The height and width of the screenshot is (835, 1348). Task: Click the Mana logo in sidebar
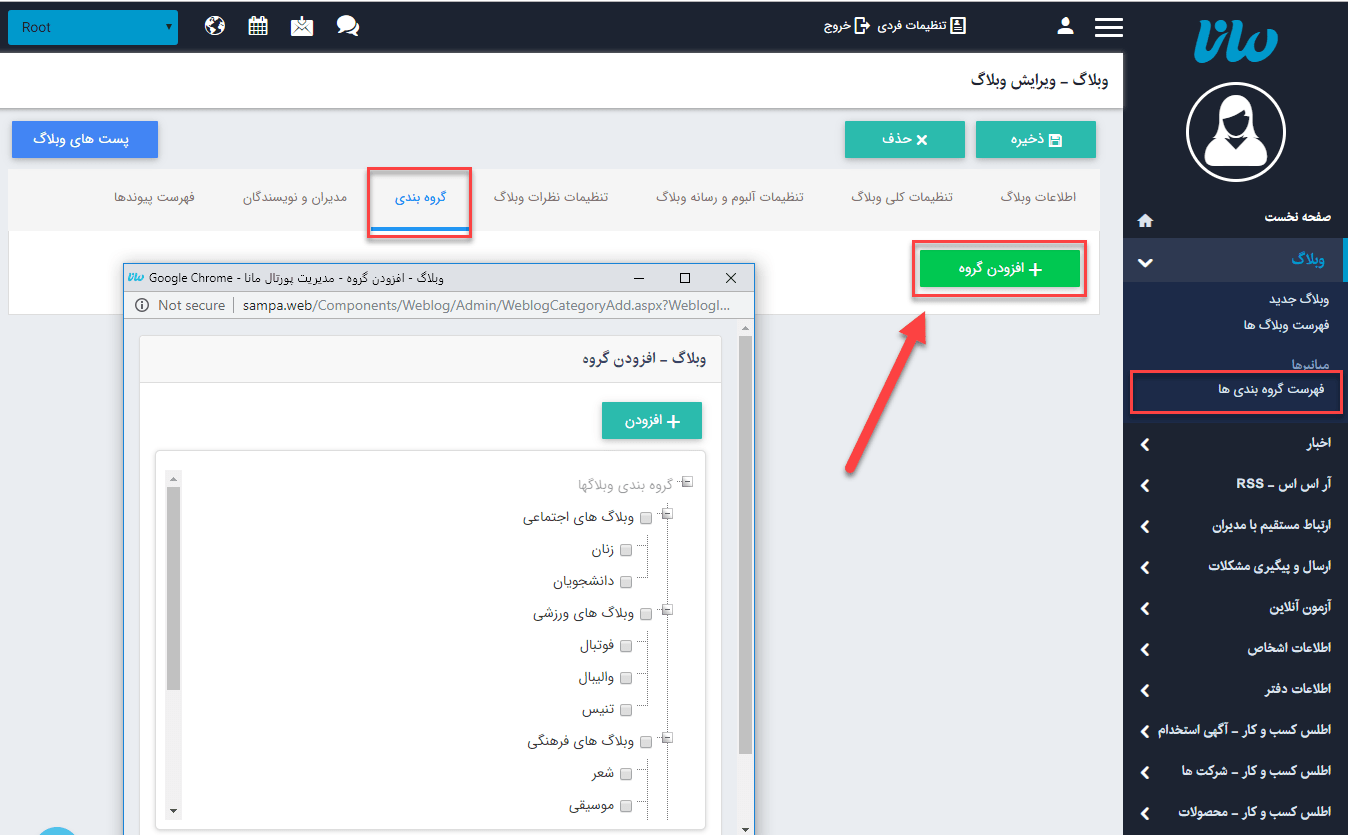tap(1235, 43)
